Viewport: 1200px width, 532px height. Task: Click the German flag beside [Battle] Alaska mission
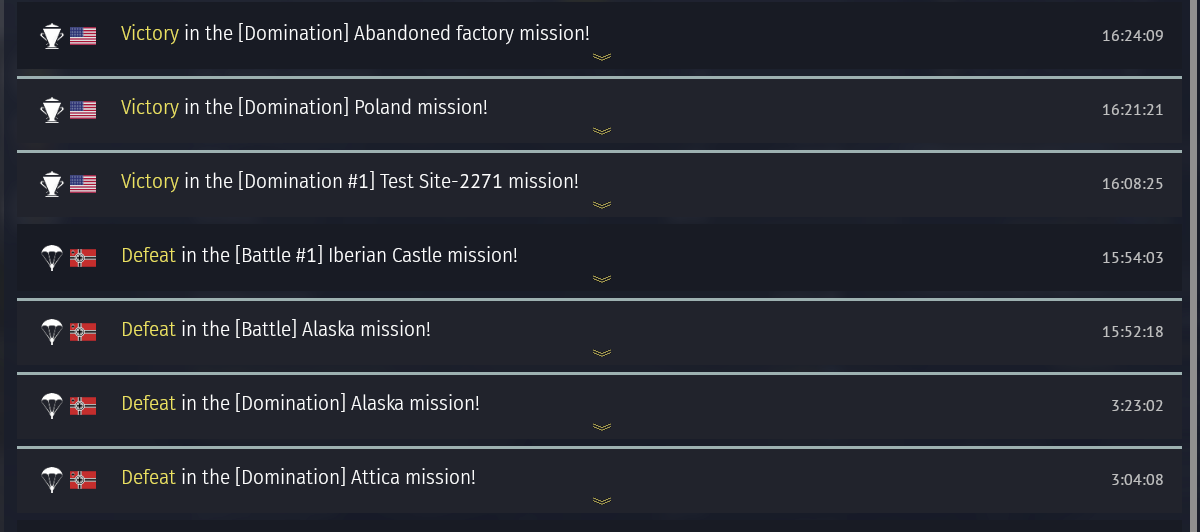[83, 332]
